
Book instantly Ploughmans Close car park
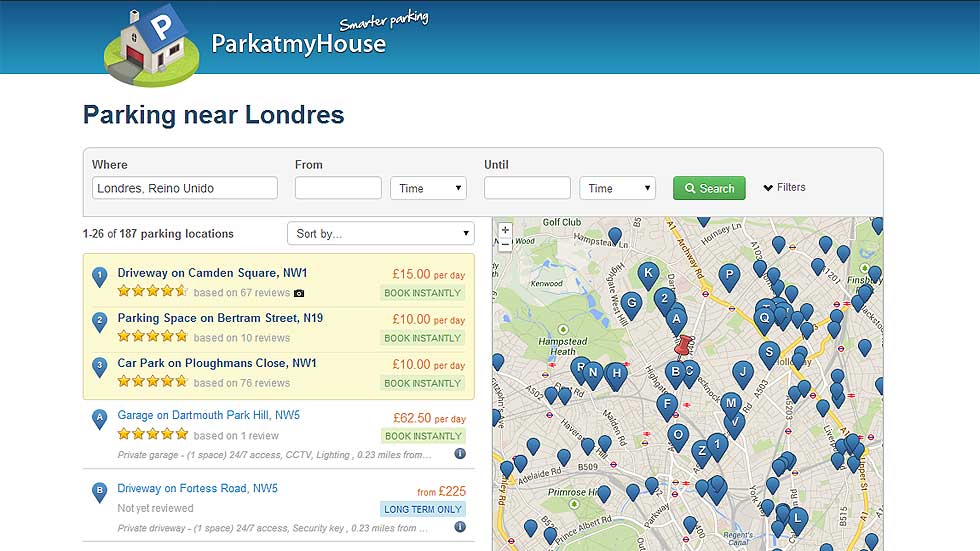(x=422, y=383)
